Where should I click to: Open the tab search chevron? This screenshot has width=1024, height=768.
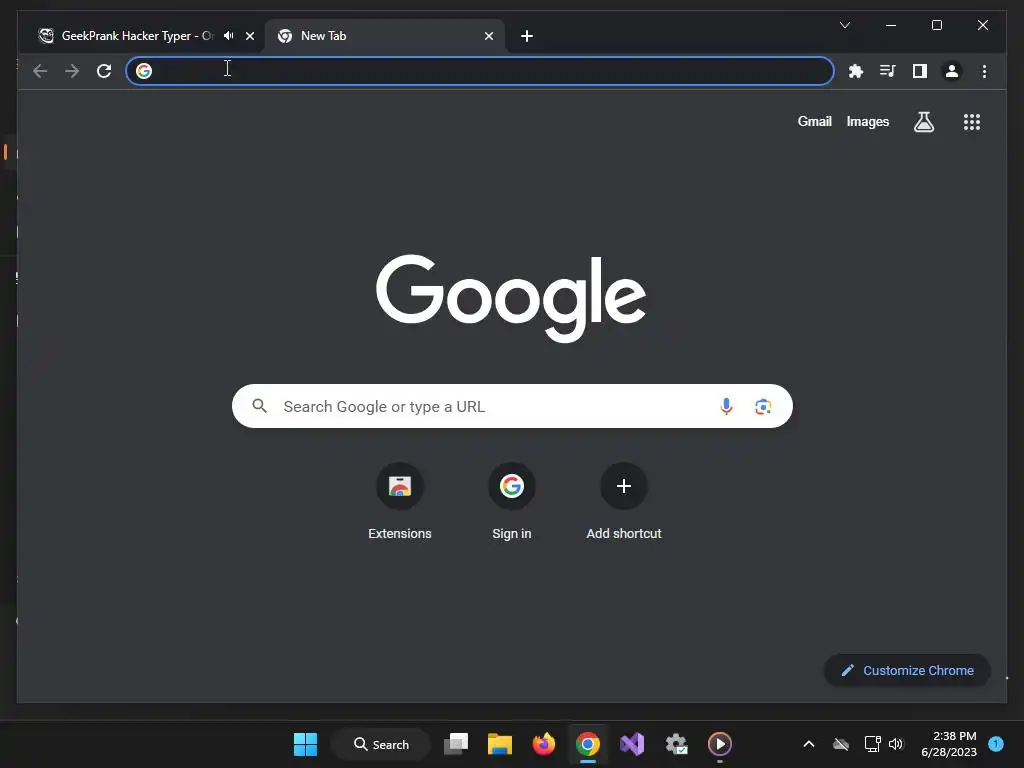[844, 25]
